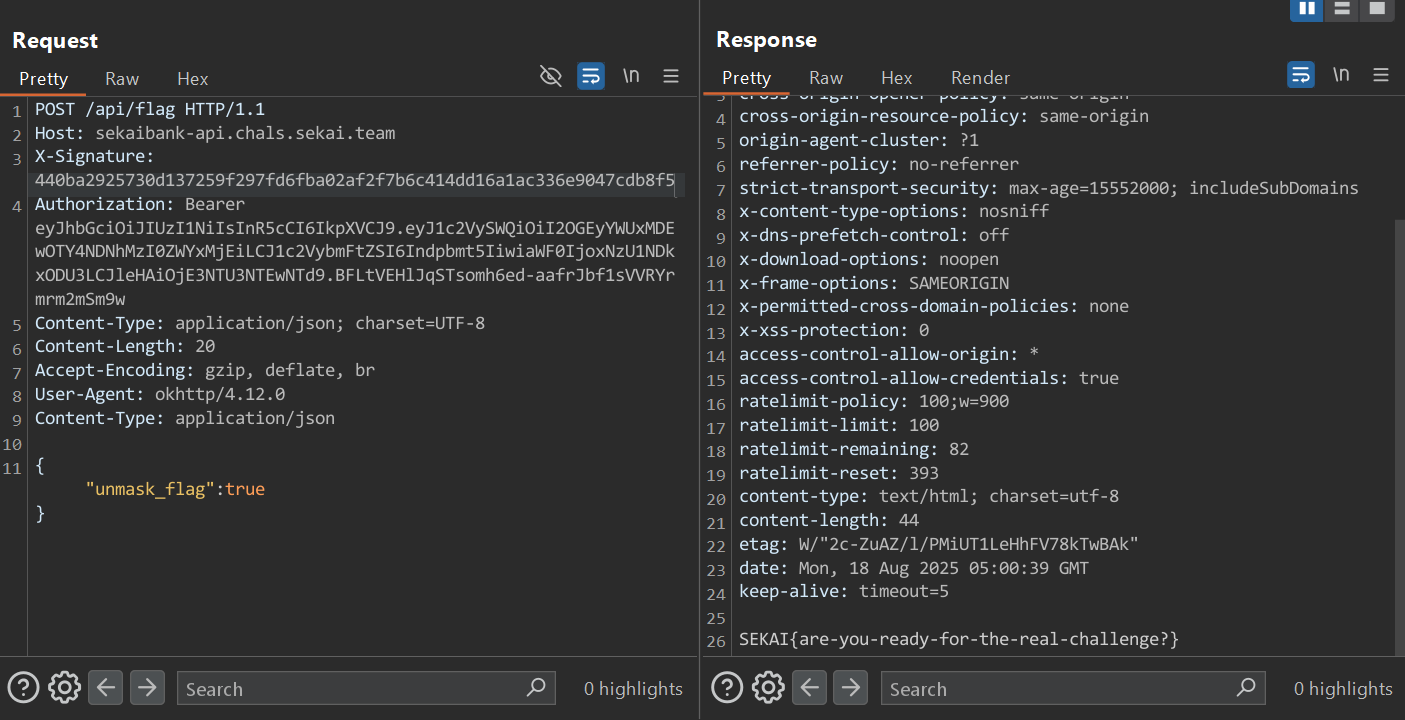Open Request search help icon
The height and width of the screenshot is (720, 1405).
coord(23,688)
